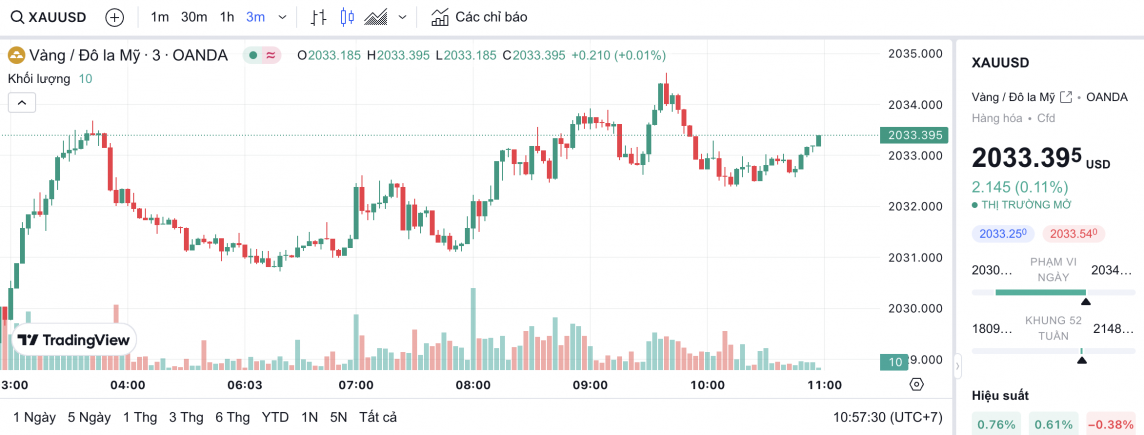Toggle the green market status dot
The width and height of the screenshot is (1144, 435).
click(x=254, y=55)
